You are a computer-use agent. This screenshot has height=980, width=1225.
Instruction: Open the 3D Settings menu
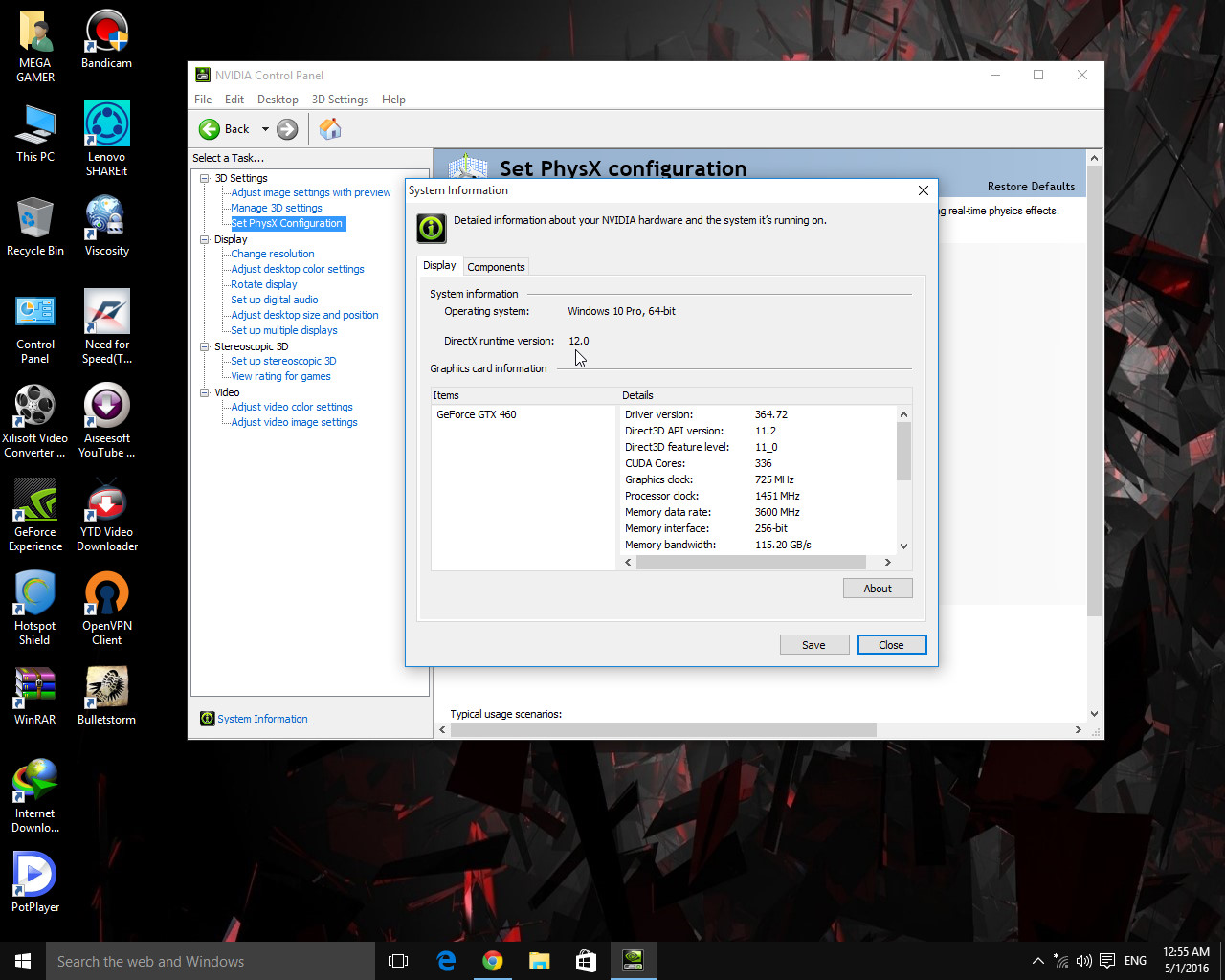pos(340,100)
